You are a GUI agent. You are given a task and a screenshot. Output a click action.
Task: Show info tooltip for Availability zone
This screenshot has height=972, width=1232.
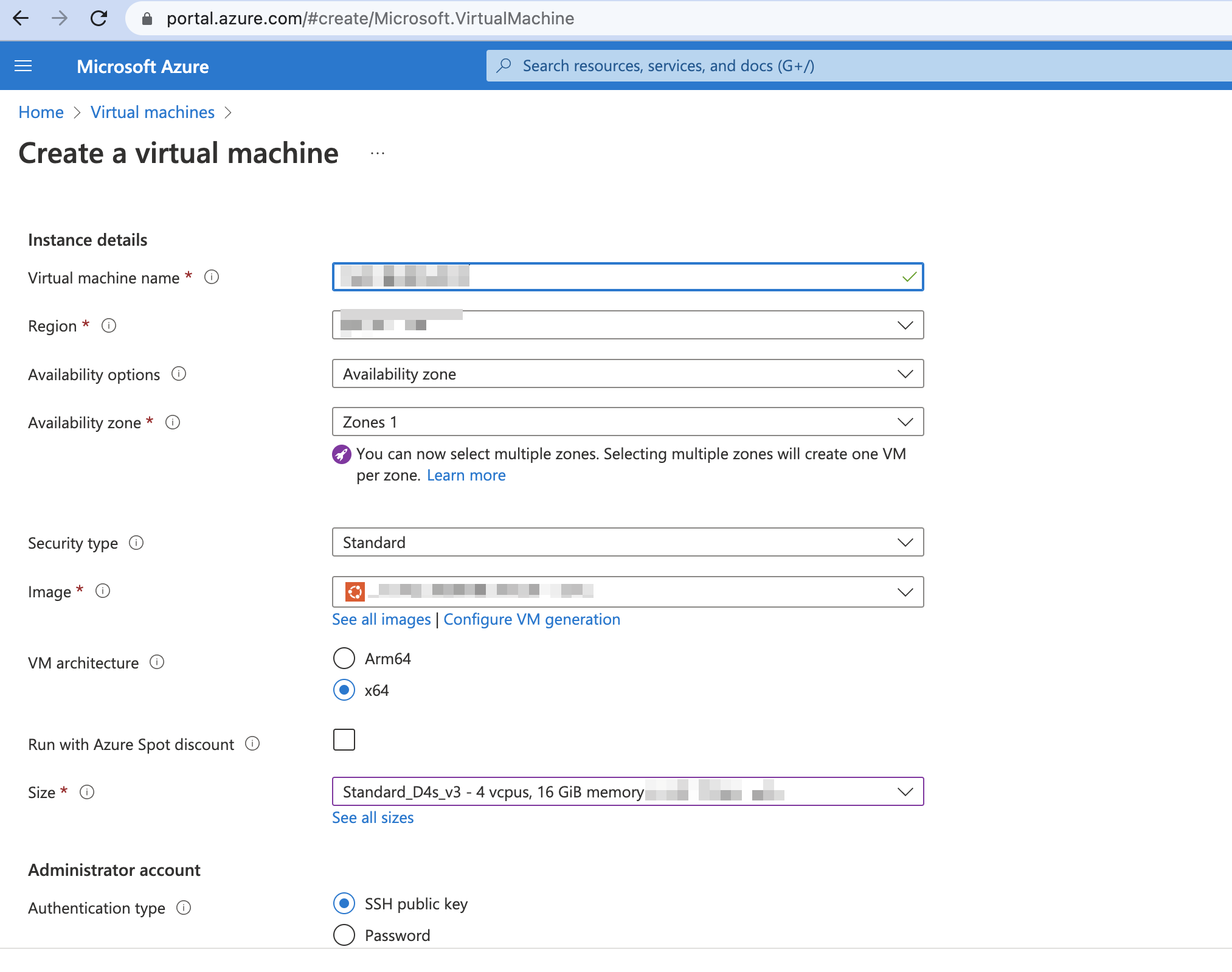point(173,422)
